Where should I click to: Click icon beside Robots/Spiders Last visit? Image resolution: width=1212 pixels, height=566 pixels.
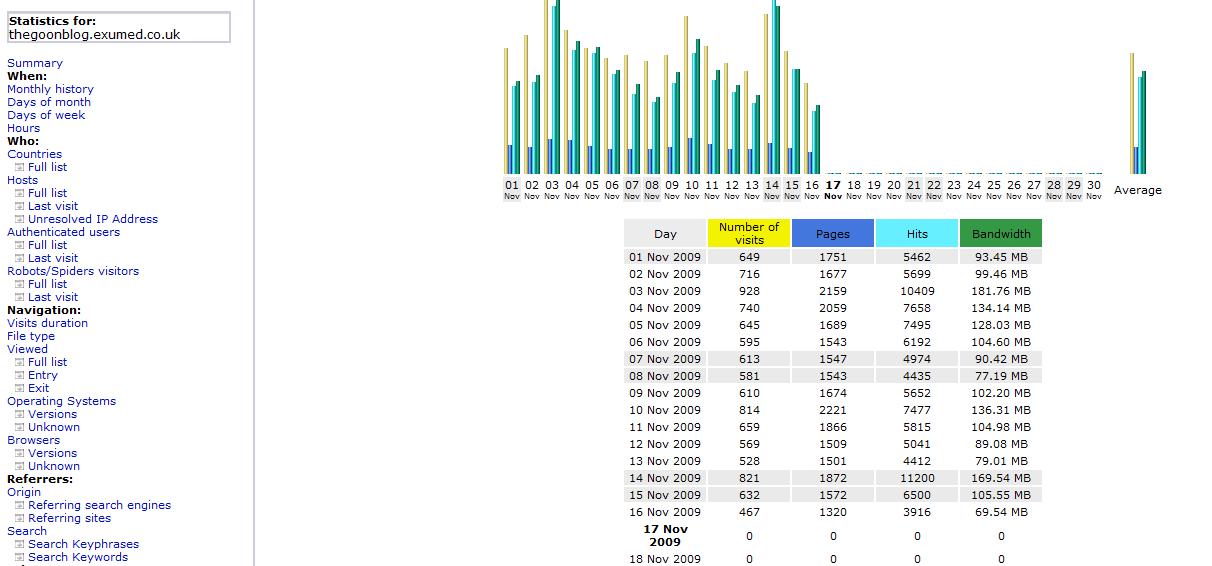(x=19, y=297)
